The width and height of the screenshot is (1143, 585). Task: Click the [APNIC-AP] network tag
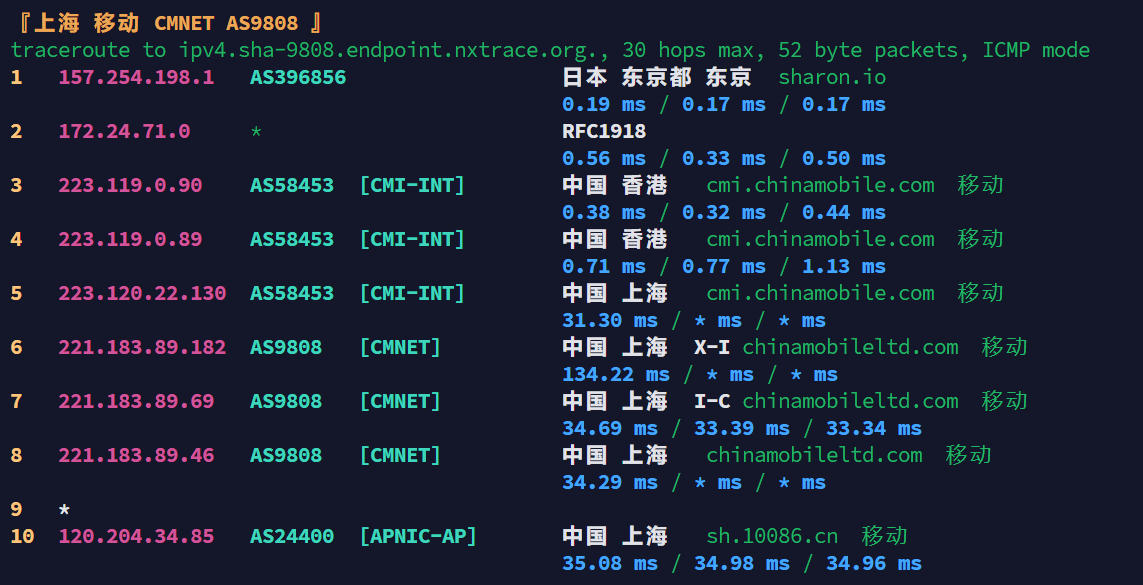pos(418,536)
